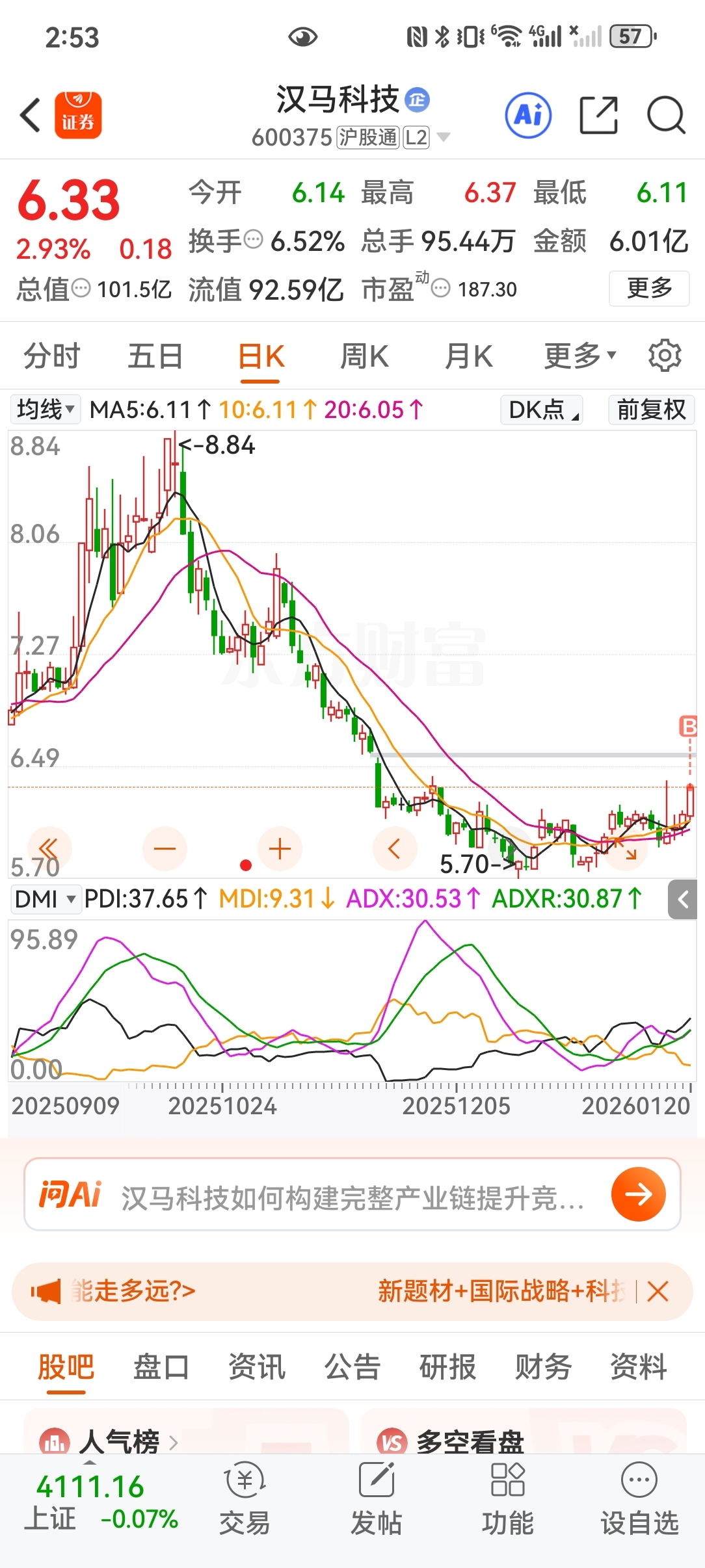Tap the double-left arrow chart button
The width and height of the screenshot is (705, 1568).
coord(49,849)
